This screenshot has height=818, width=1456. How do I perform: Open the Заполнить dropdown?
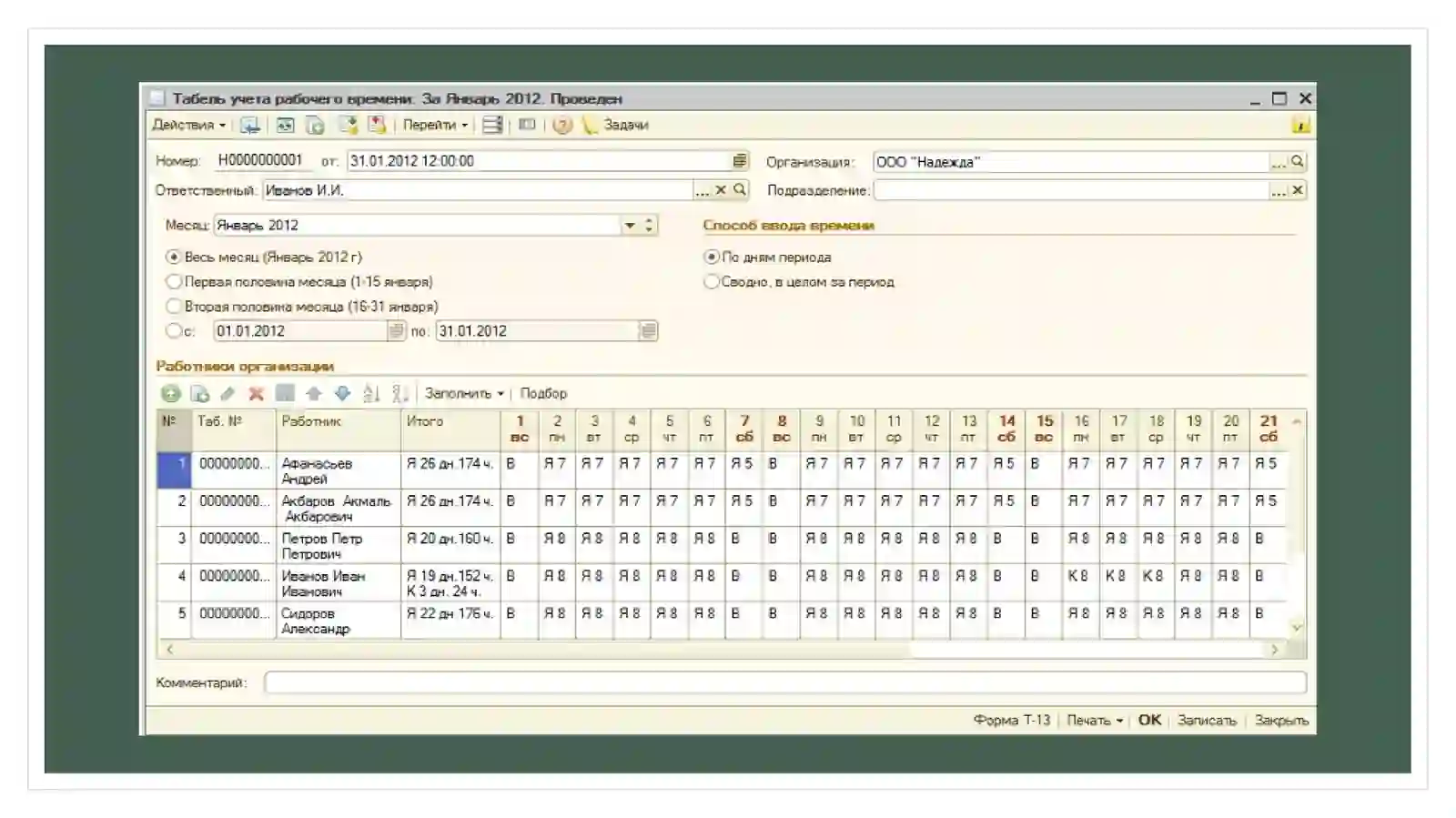pyautogui.click(x=464, y=393)
